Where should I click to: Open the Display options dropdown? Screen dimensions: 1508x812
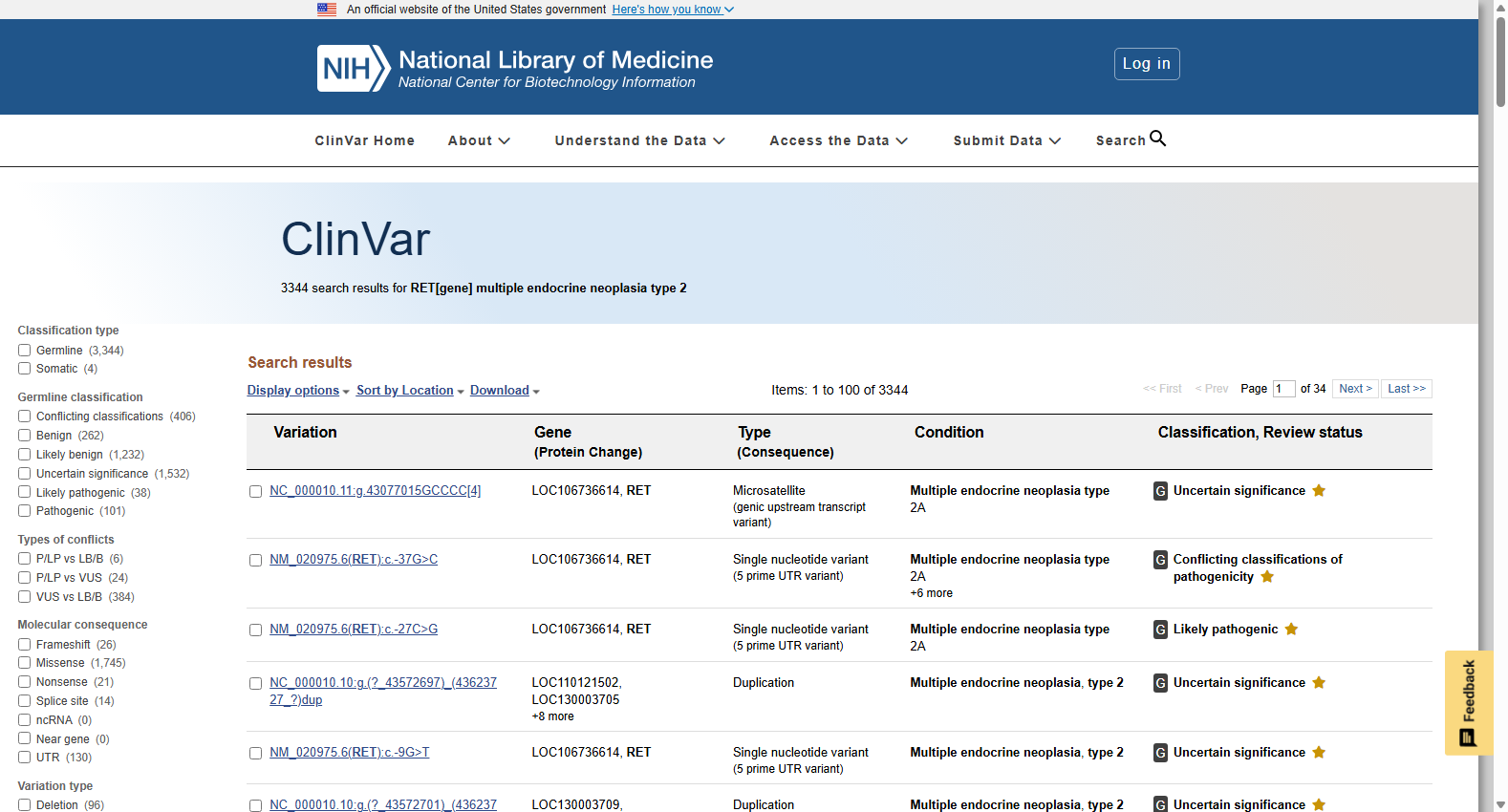[x=298, y=391]
